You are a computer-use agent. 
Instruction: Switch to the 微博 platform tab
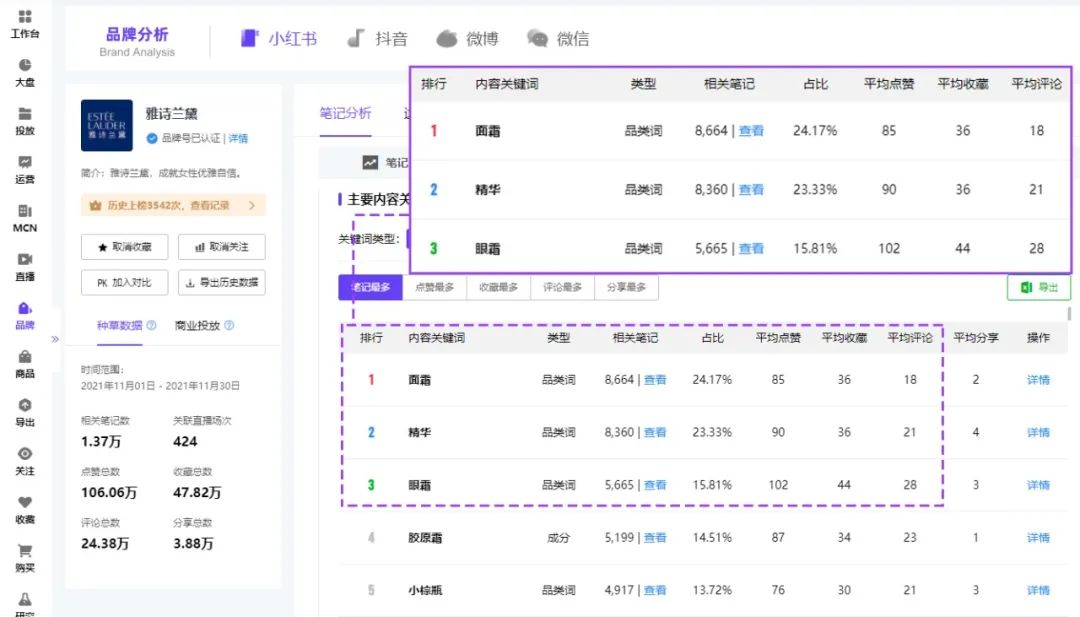coord(468,39)
